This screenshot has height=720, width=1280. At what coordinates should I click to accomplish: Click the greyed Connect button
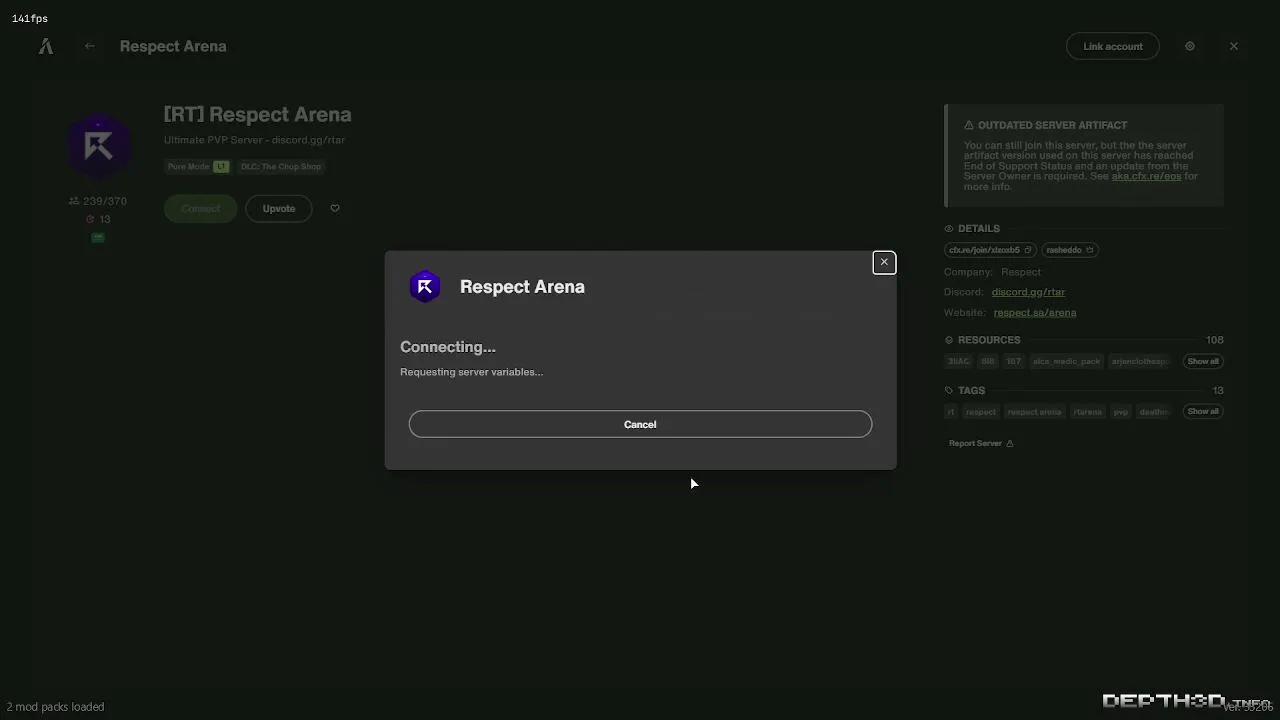pos(200,209)
